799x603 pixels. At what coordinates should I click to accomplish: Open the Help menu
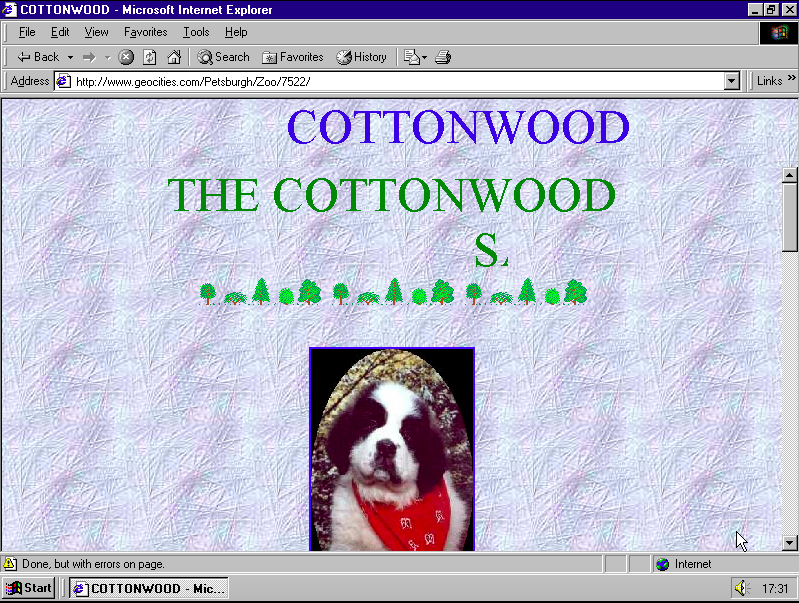tap(236, 32)
